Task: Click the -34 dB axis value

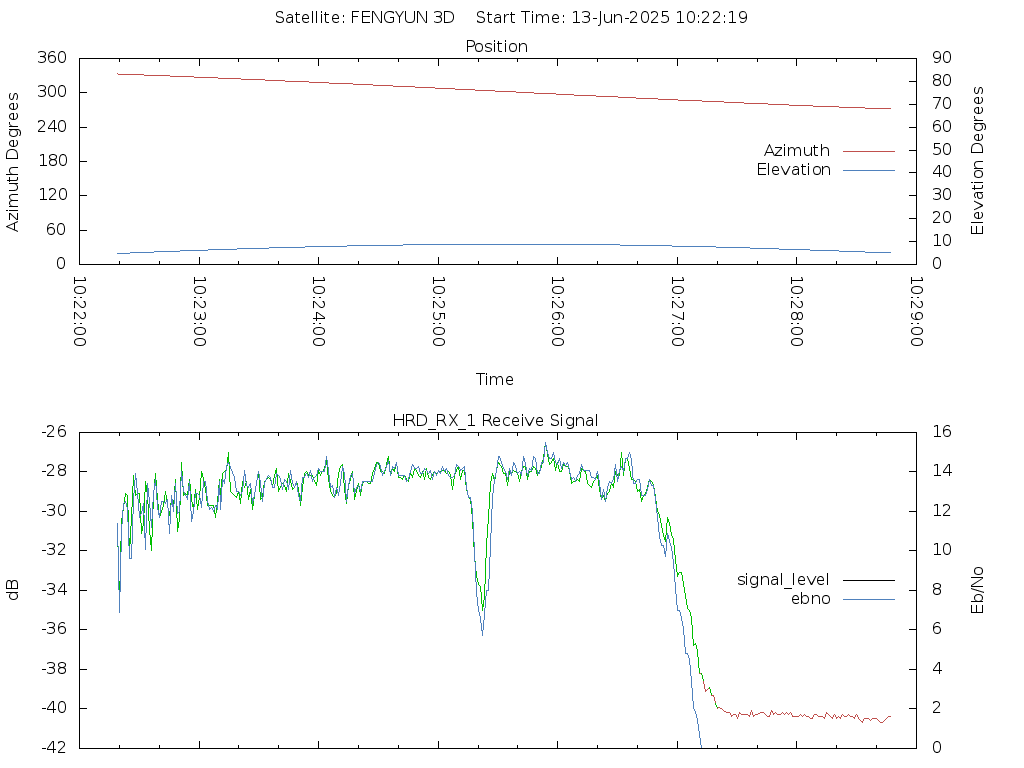Action: pyautogui.click(x=54, y=590)
